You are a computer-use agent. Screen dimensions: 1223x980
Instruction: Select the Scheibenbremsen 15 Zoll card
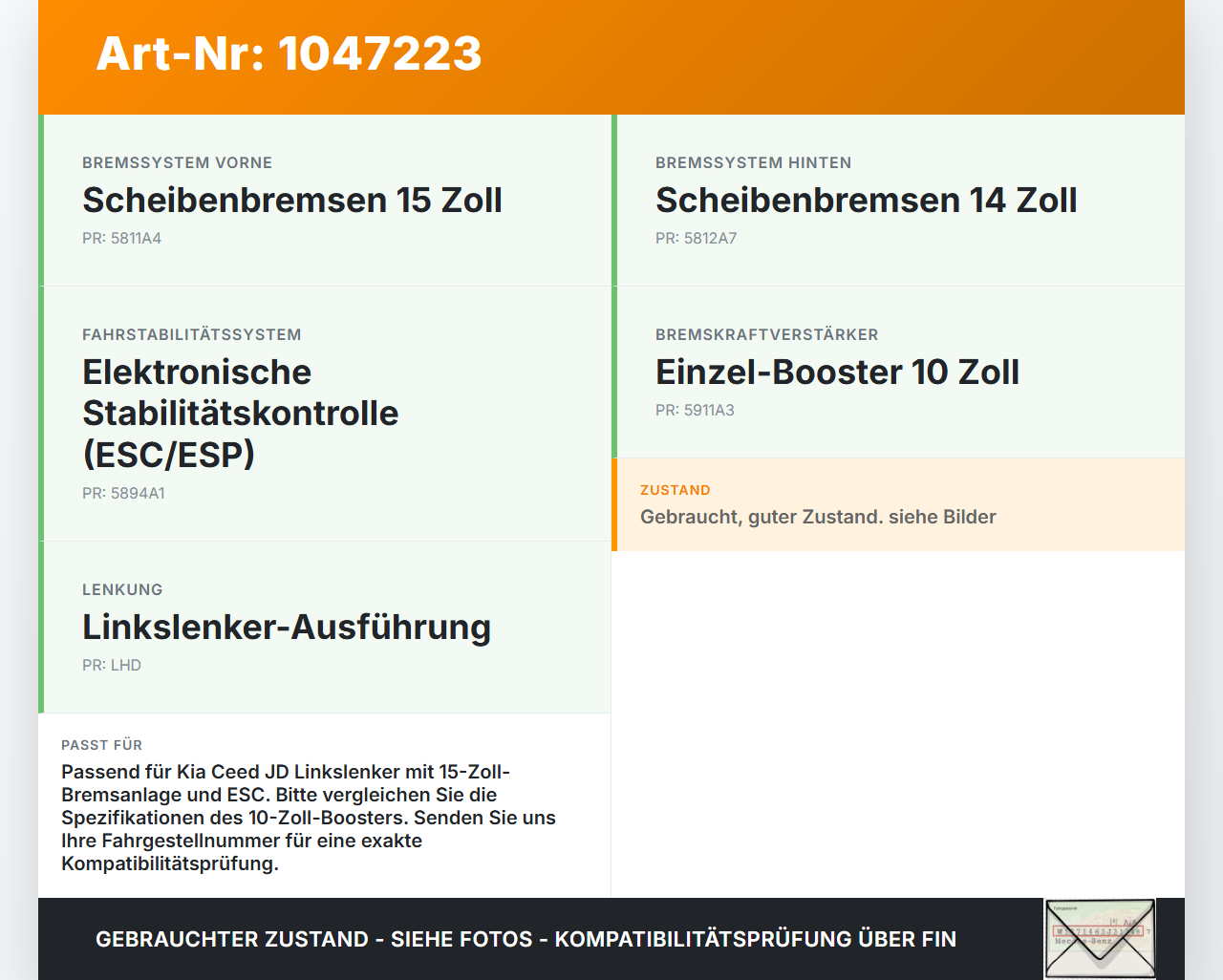coord(325,201)
